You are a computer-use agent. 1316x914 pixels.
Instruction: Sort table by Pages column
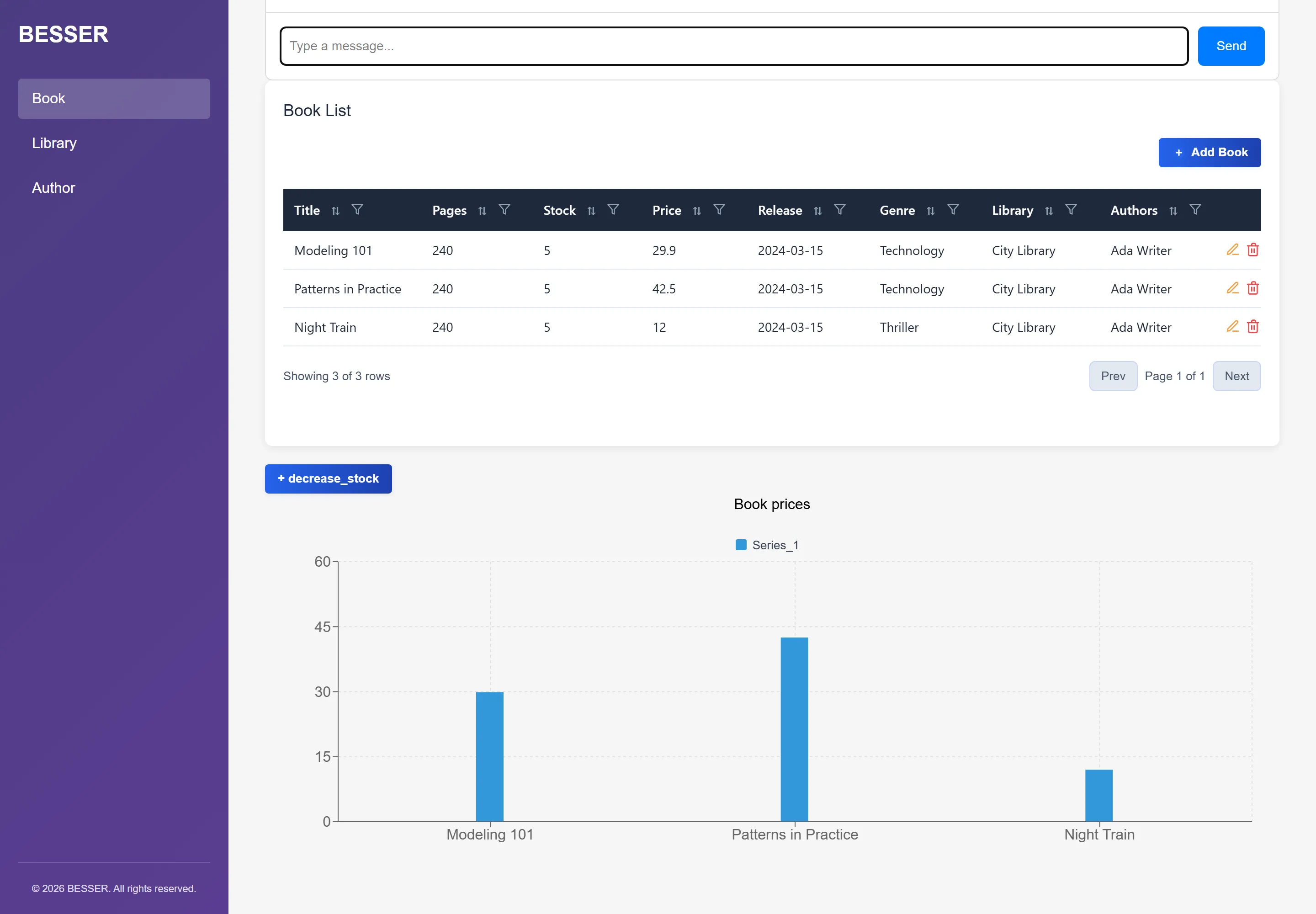(482, 211)
